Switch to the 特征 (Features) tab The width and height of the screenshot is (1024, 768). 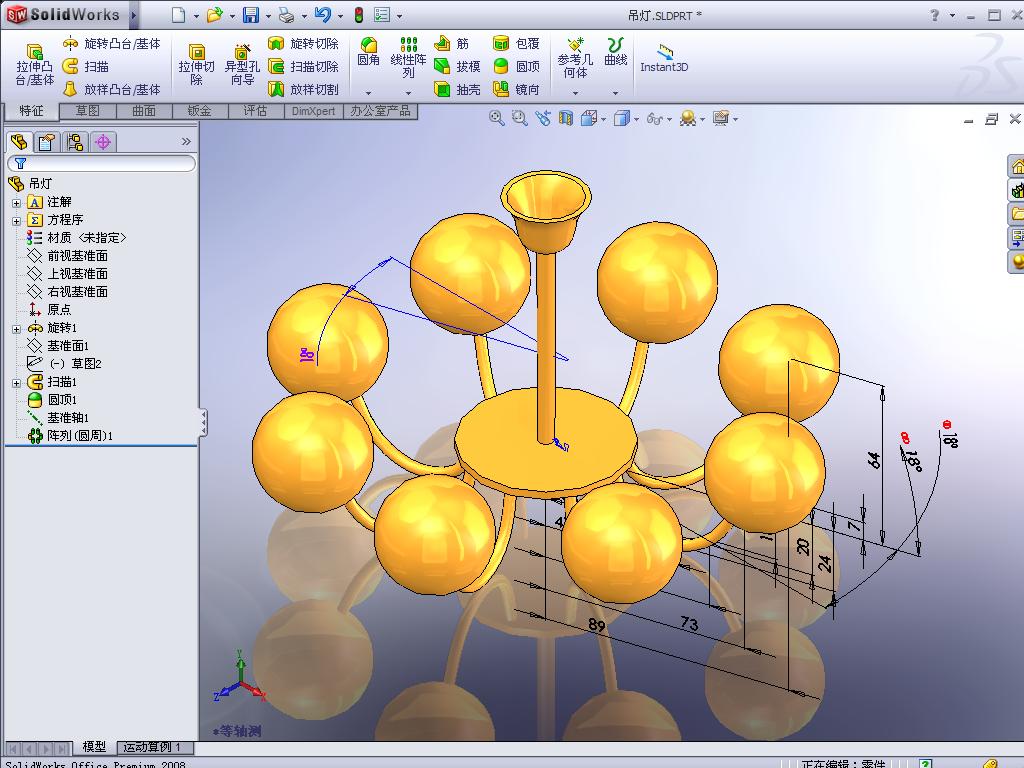point(31,111)
